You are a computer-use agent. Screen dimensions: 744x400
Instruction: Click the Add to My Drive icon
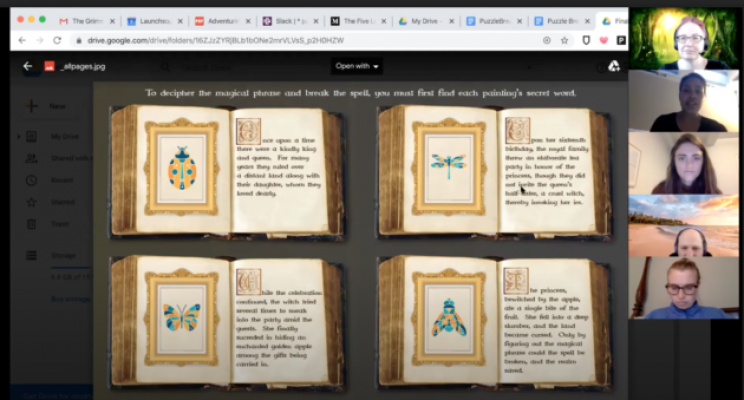coord(613,66)
